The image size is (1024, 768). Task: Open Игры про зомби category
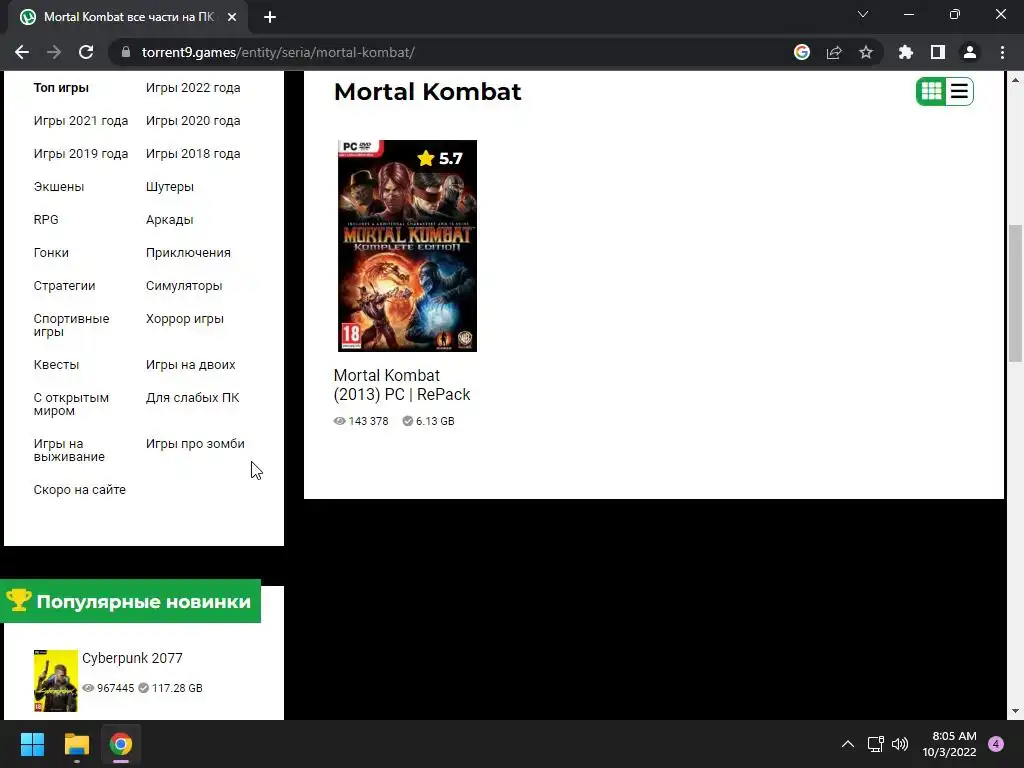[195, 443]
